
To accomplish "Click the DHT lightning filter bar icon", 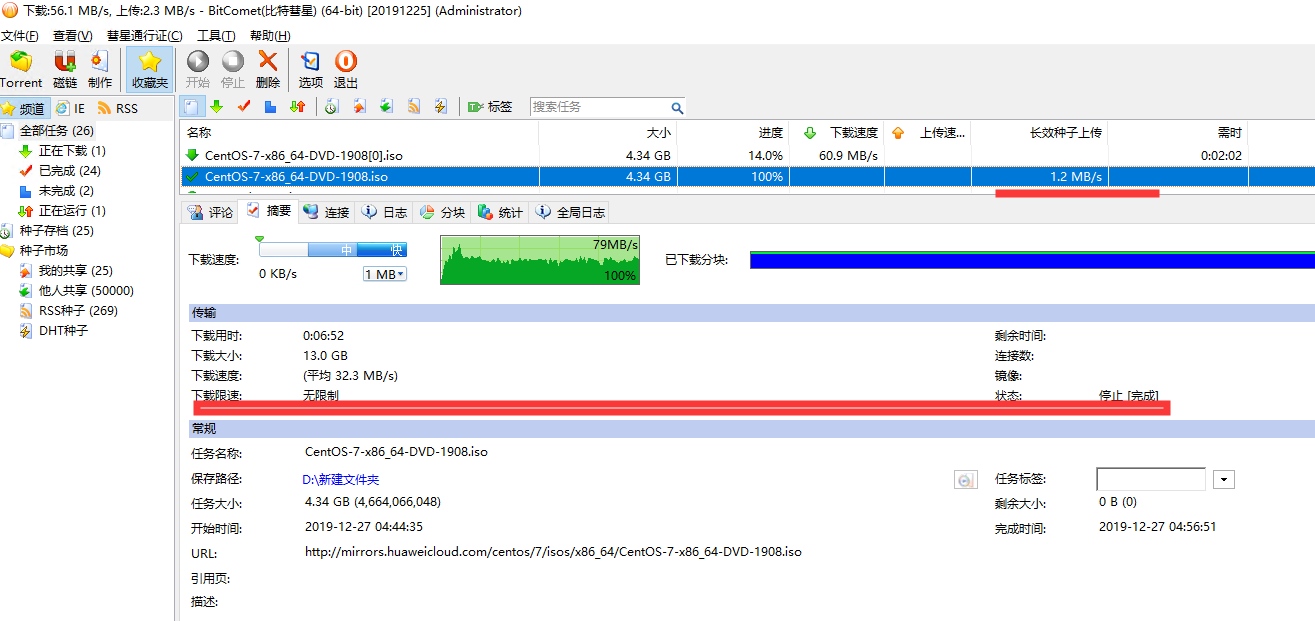I will click(x=440, y=106).
